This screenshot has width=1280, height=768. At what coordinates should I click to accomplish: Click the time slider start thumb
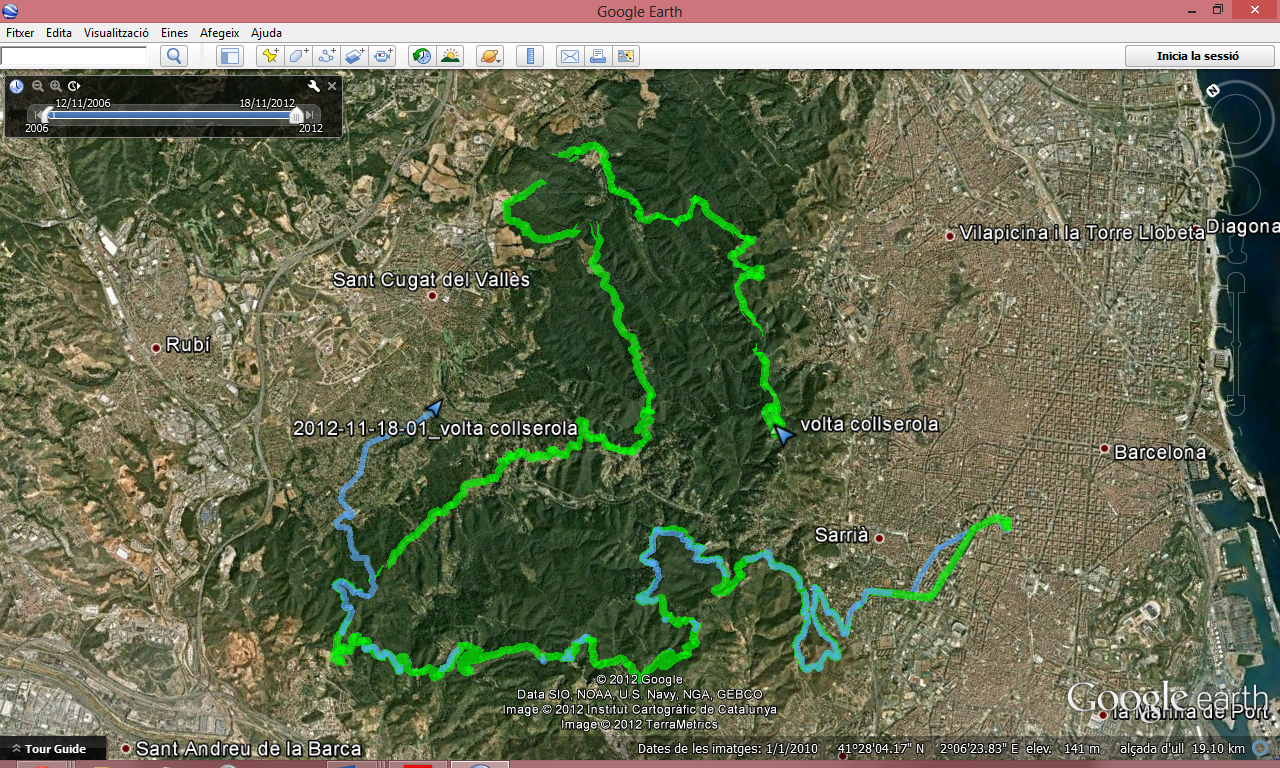click(48, 116)
